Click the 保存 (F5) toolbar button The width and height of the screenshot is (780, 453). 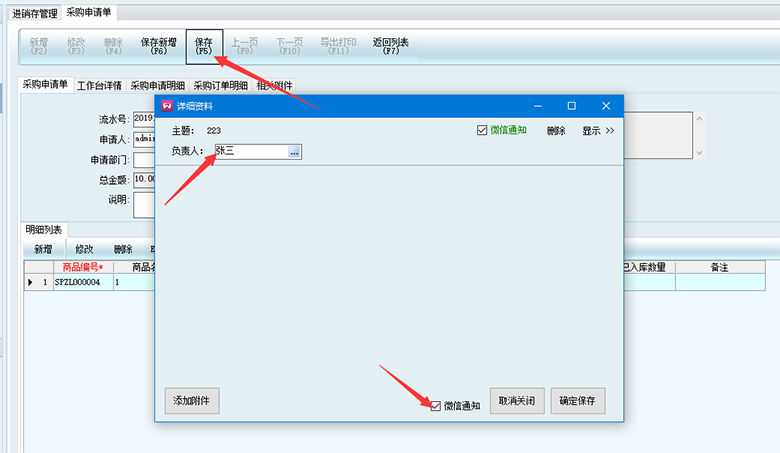[204, 47]
